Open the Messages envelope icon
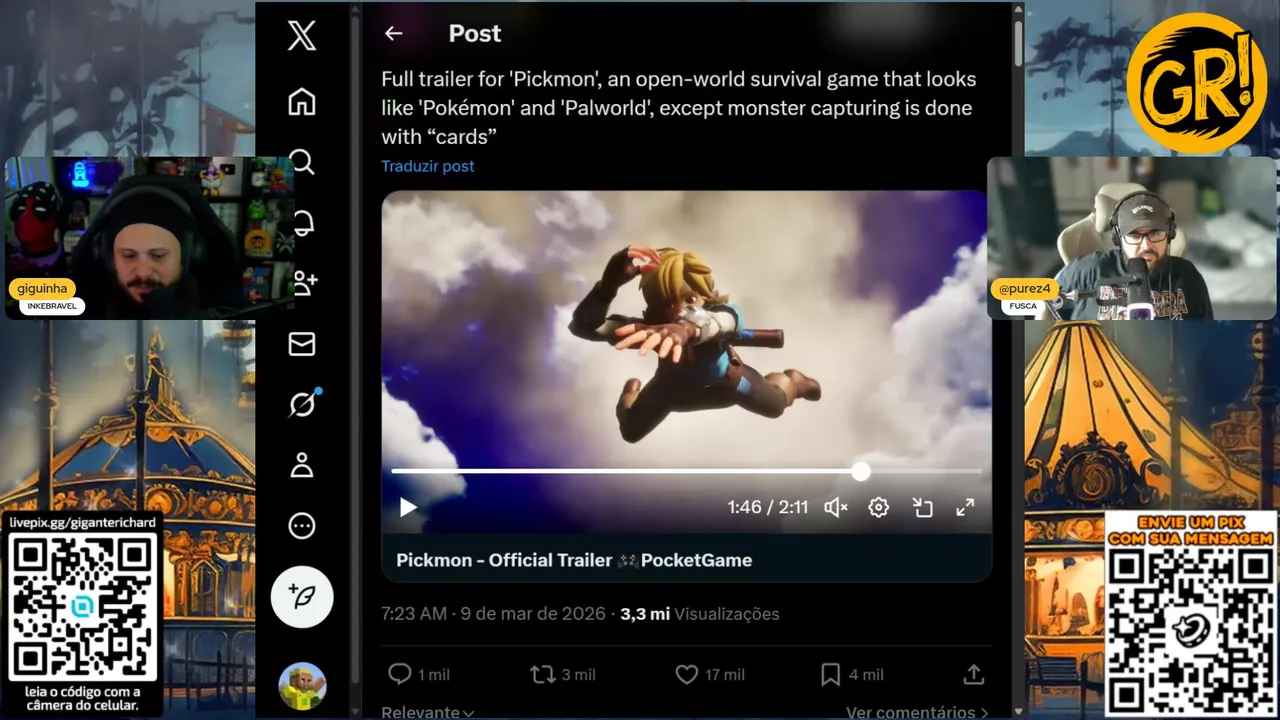 (x=301, y=344)
